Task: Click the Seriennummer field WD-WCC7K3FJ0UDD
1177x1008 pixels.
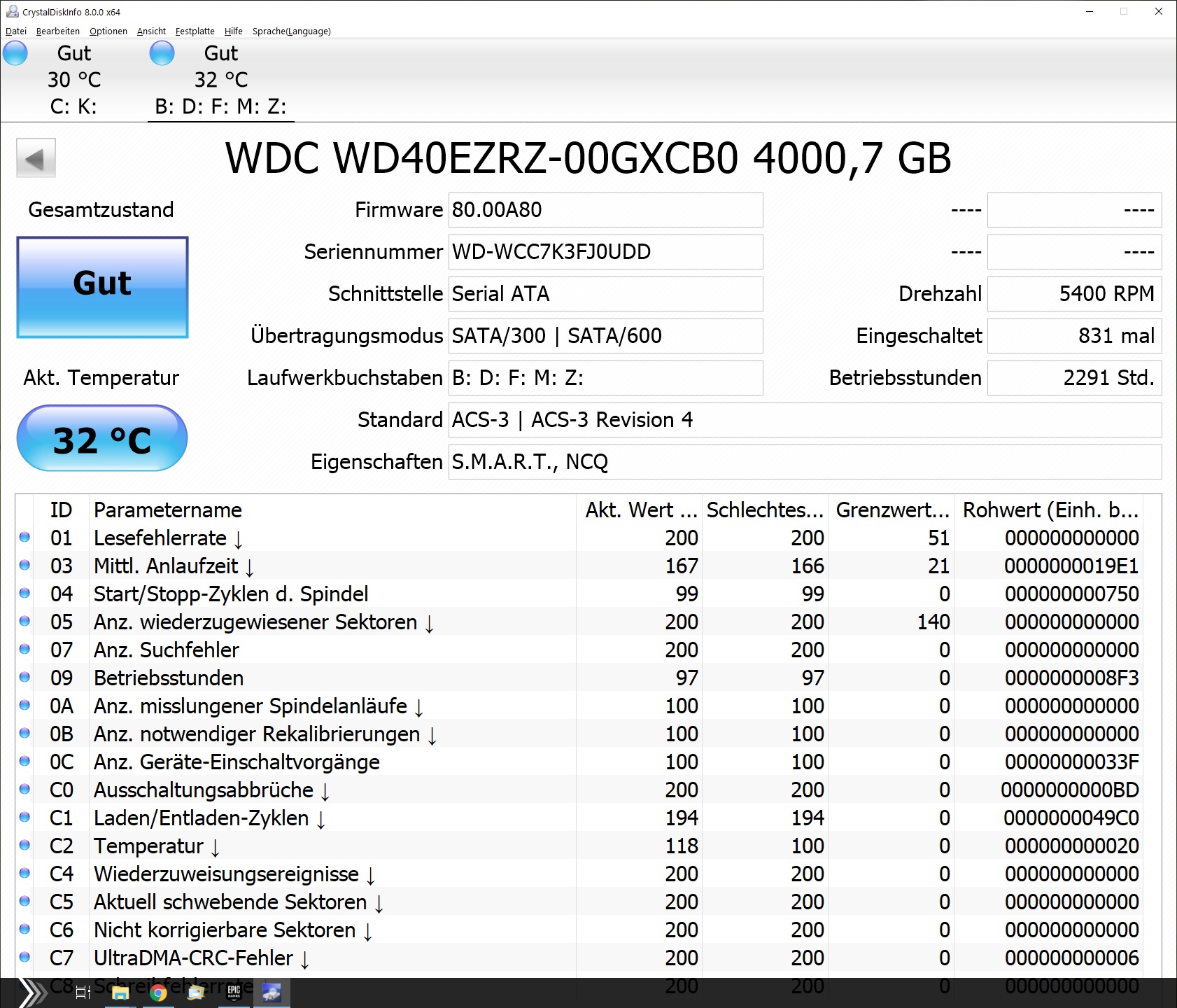Action: tap(605, 252)
